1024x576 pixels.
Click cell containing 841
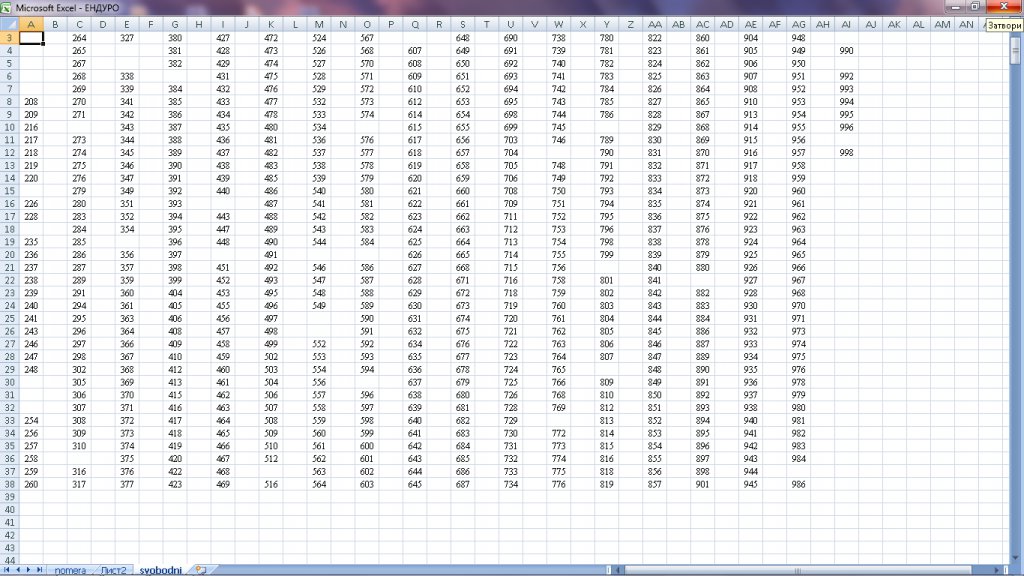[655, 280]
